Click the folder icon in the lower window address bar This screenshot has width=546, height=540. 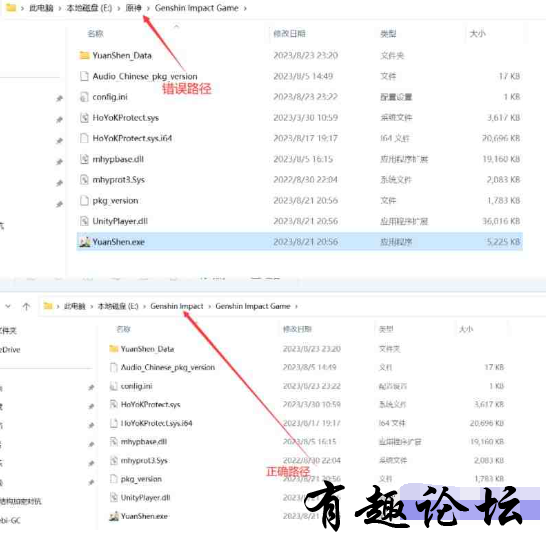point(48,306)
